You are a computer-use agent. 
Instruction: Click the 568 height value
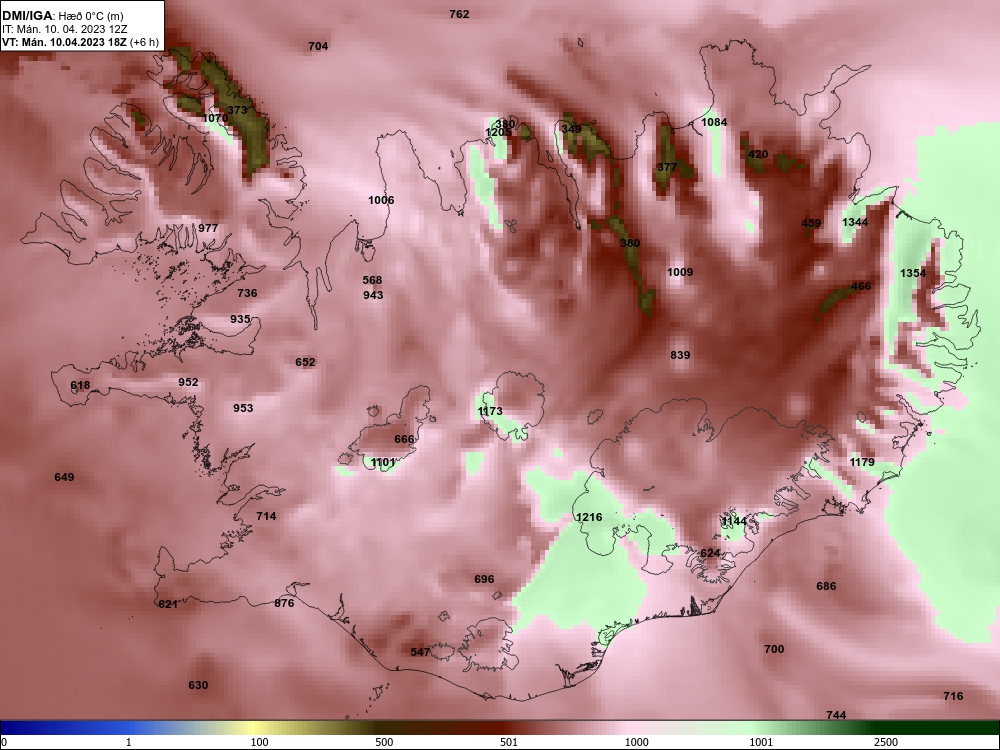click(372, 280)
